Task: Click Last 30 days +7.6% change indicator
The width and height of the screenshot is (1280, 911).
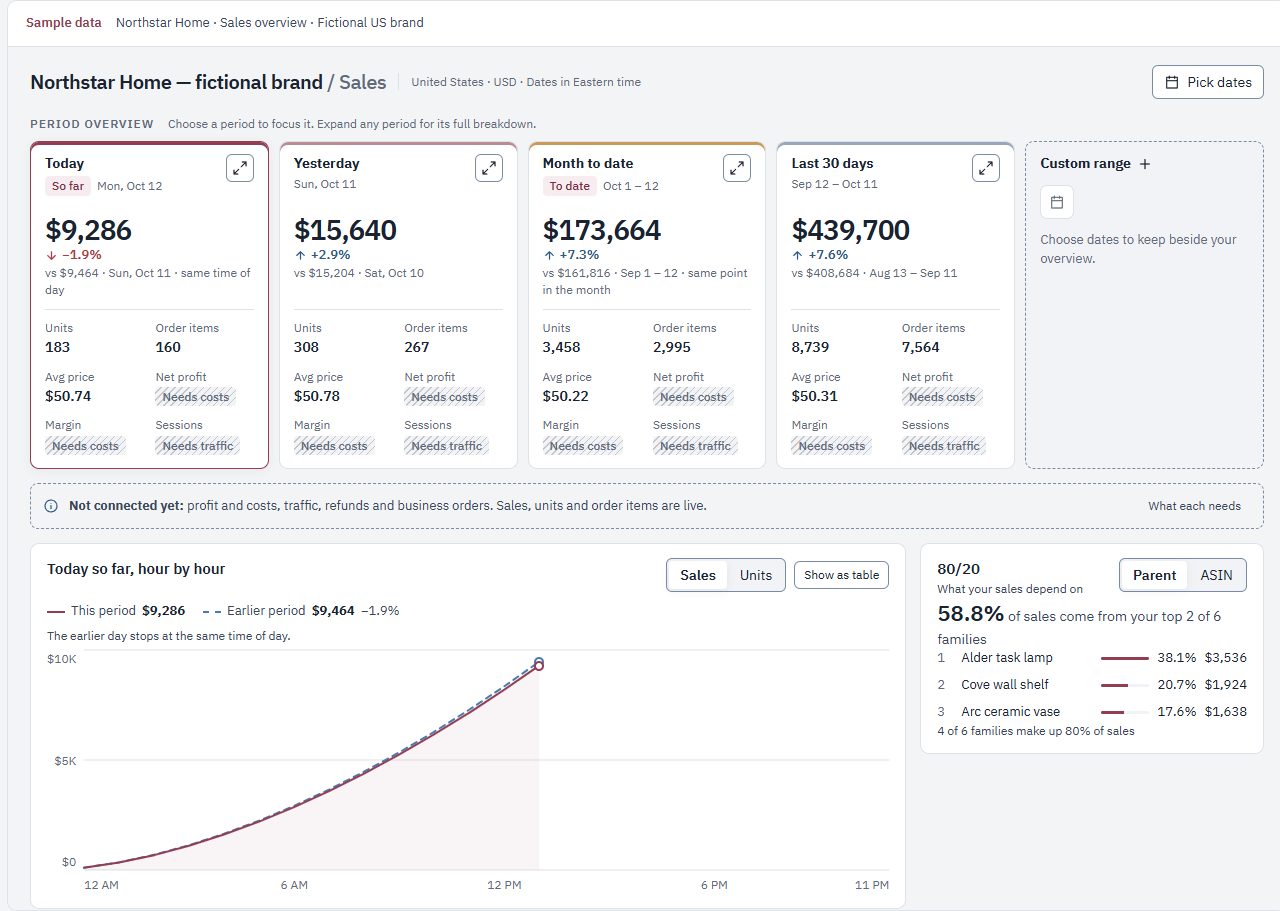Action: coord(820,255)
